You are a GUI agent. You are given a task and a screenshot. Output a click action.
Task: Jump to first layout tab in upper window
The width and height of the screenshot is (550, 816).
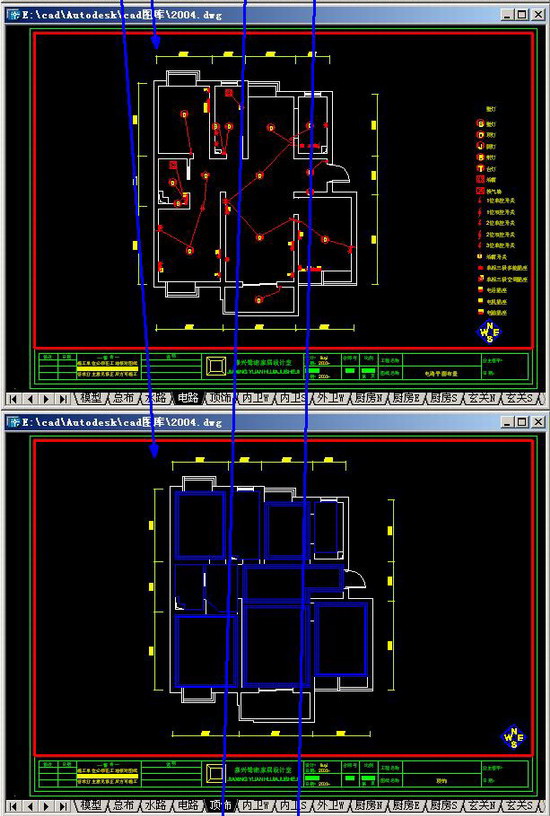tap(13, 399)
